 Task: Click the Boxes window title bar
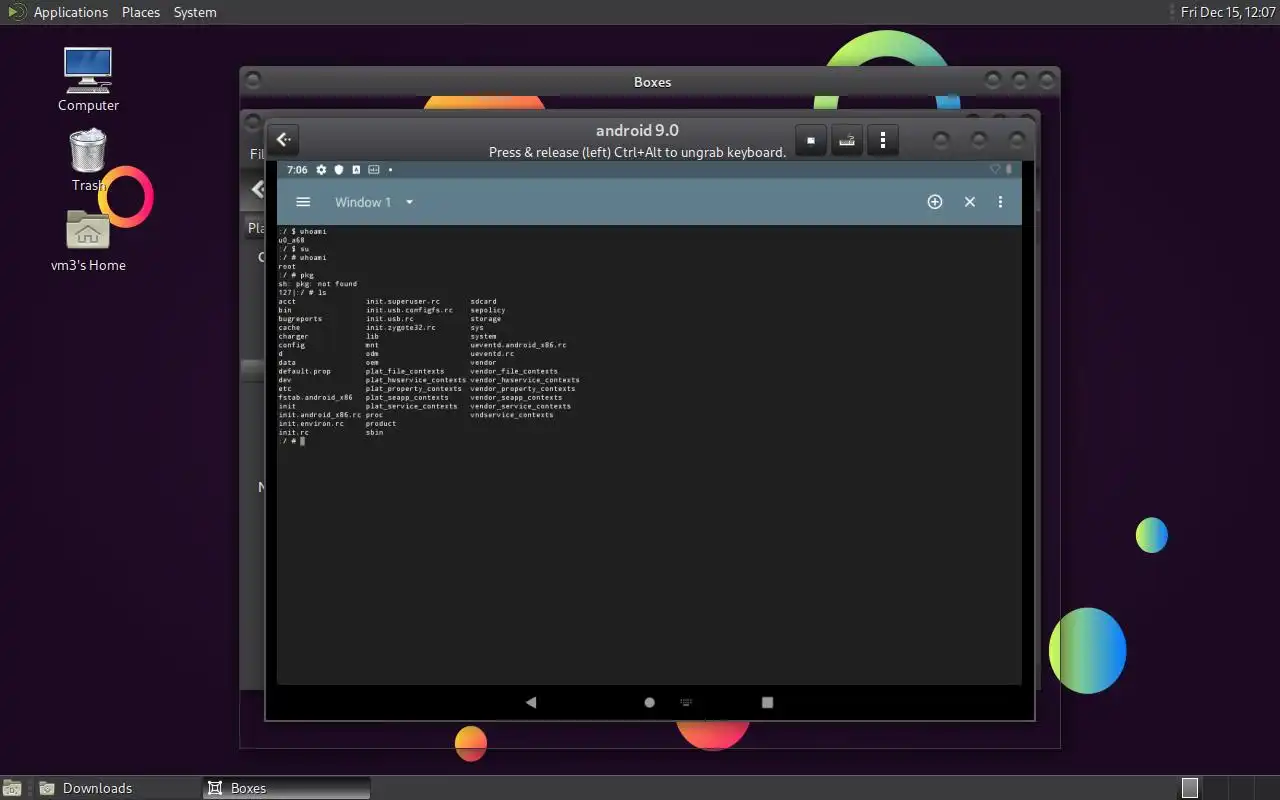[x=650, y=82]
